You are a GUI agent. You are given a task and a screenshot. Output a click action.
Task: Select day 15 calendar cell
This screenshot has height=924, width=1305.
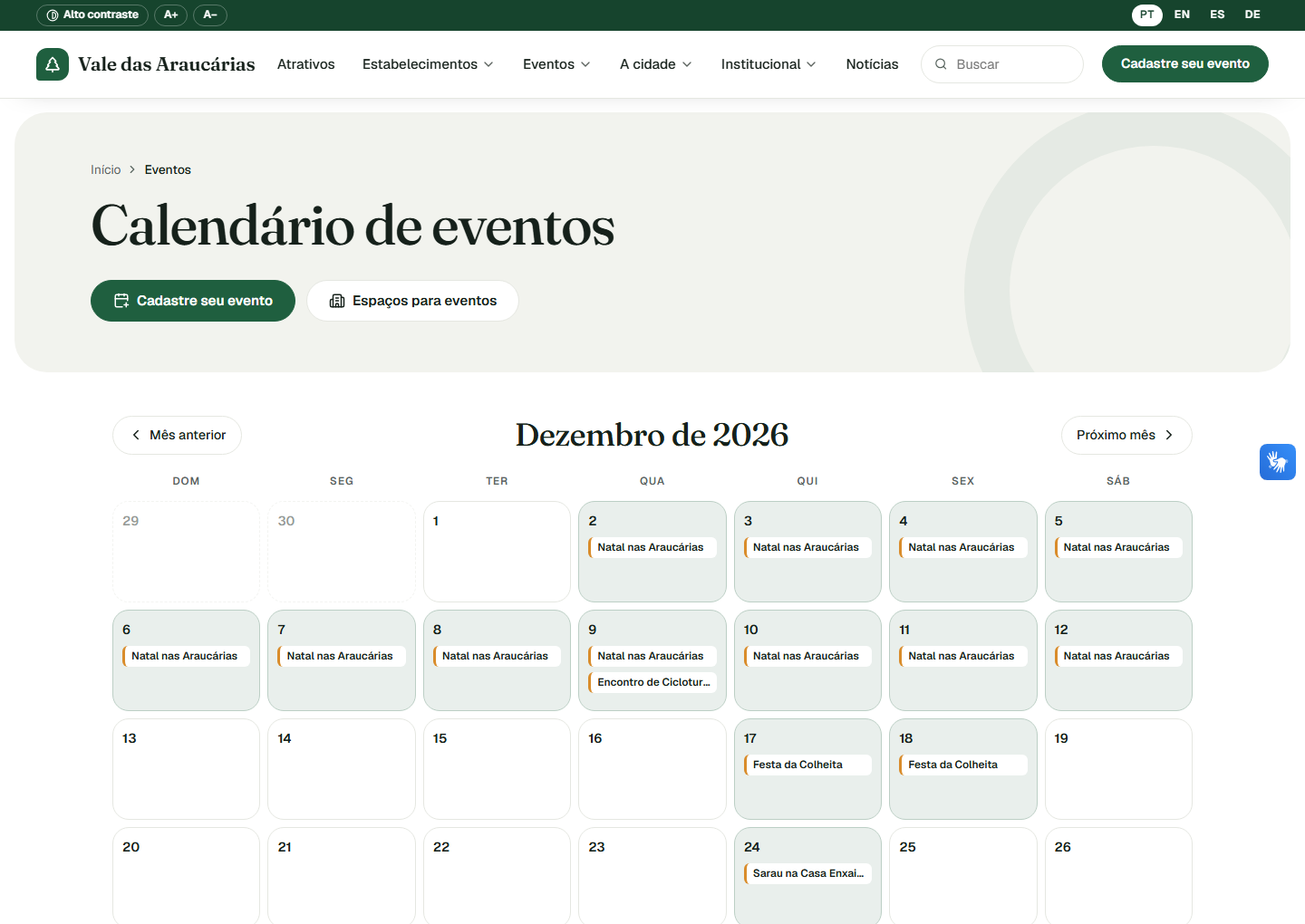[497, 769]
